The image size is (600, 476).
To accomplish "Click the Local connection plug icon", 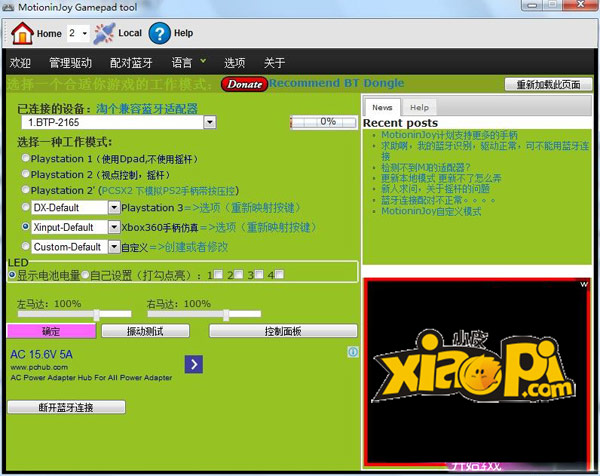I will click(104, 33).
